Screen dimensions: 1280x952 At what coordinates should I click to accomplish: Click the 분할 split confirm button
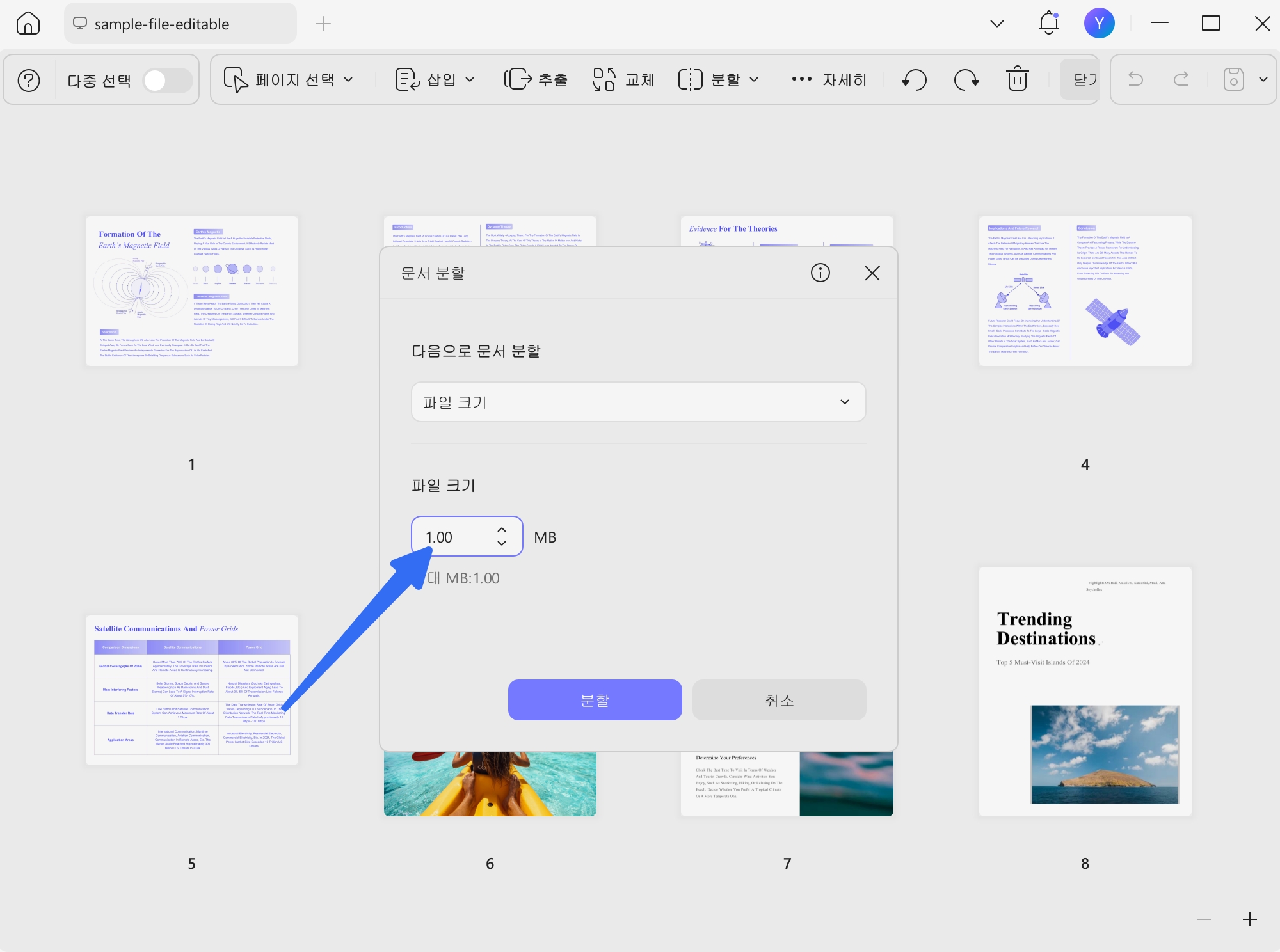[x=595, y=700]
